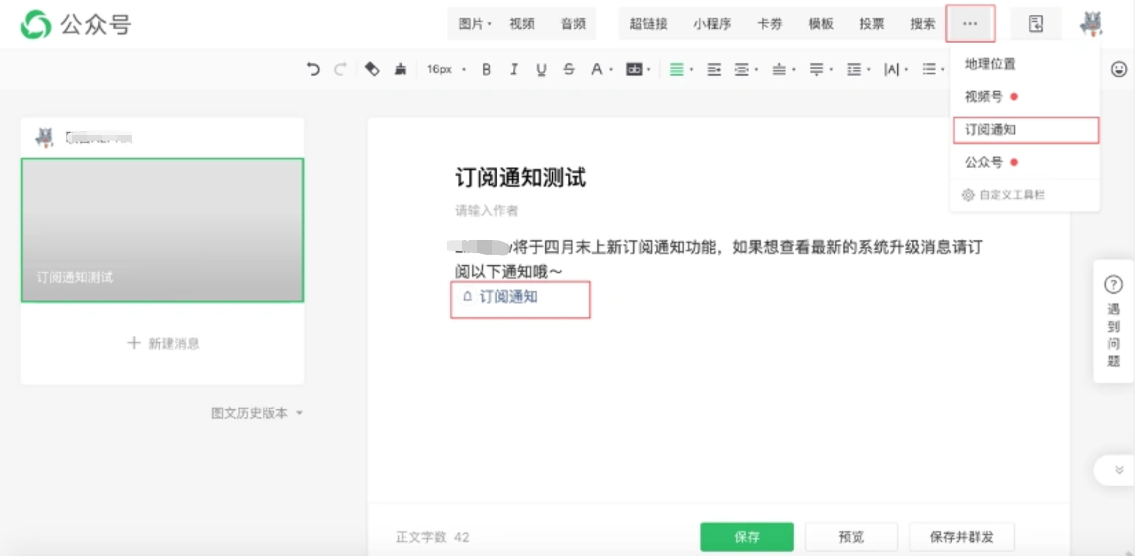Click the first-line indent icon

[714, 70]
